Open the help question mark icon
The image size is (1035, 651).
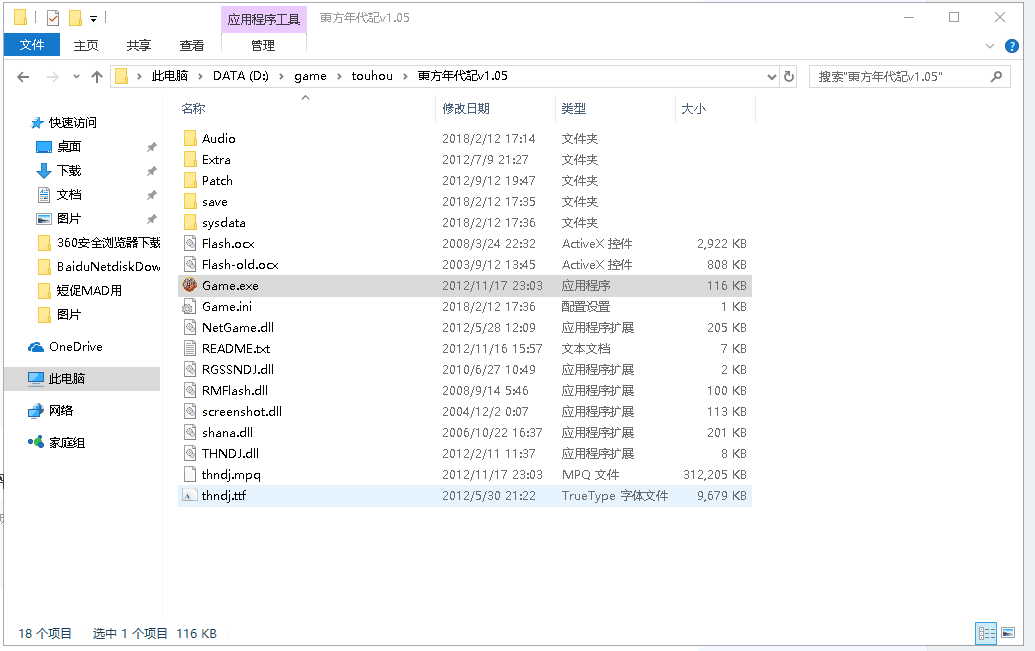tap(1011, 46)
